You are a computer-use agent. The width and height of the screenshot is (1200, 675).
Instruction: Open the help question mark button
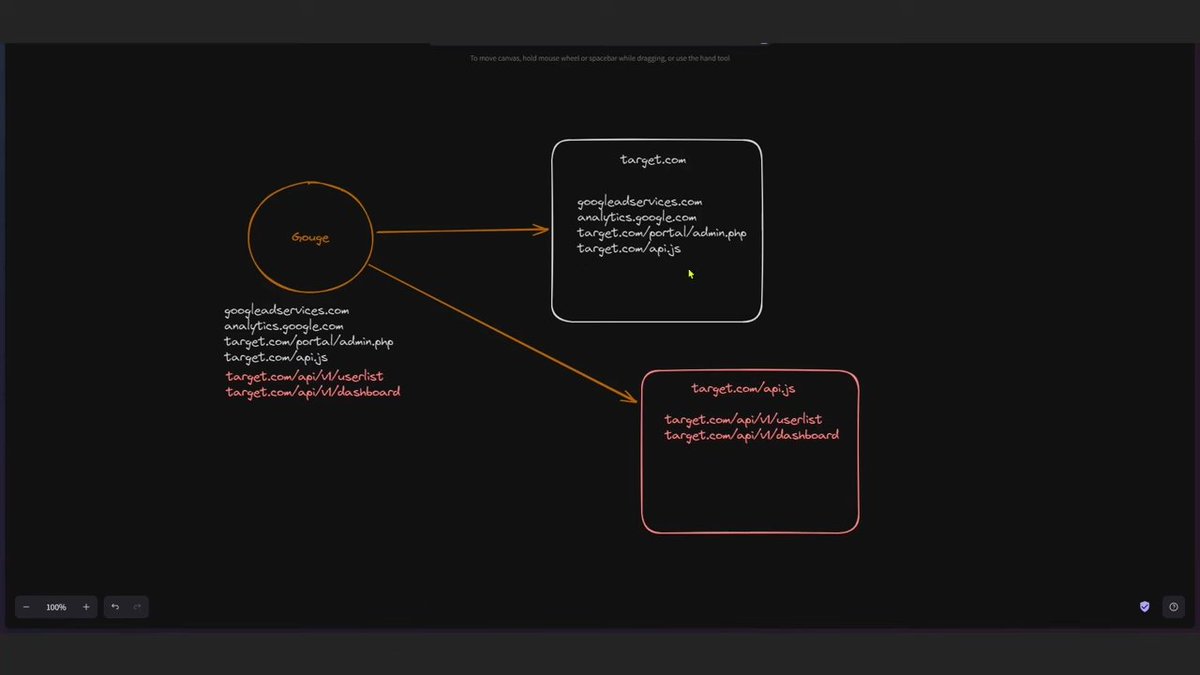coord(1174,607)
